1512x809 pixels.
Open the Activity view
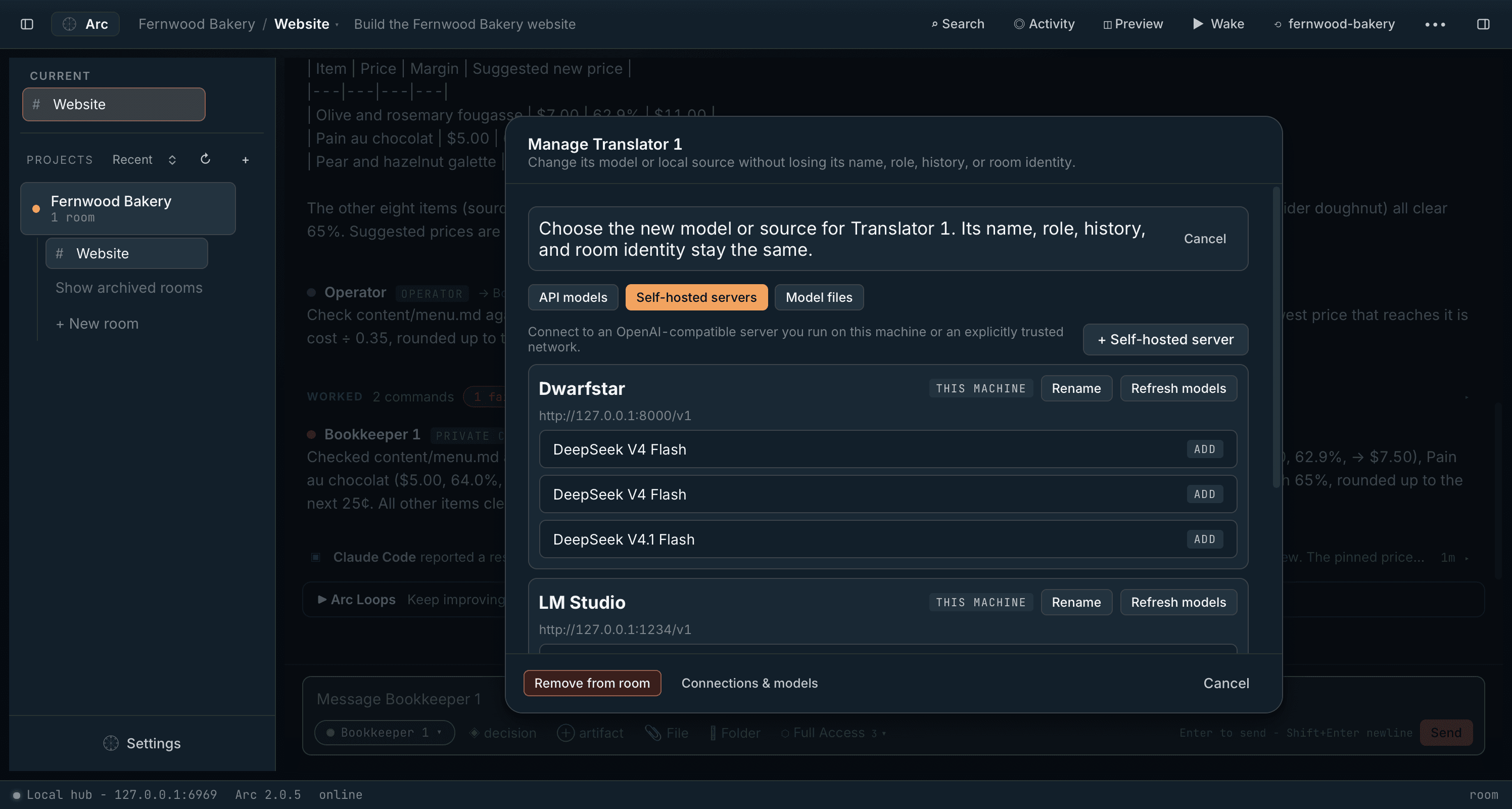[1044, 24]
